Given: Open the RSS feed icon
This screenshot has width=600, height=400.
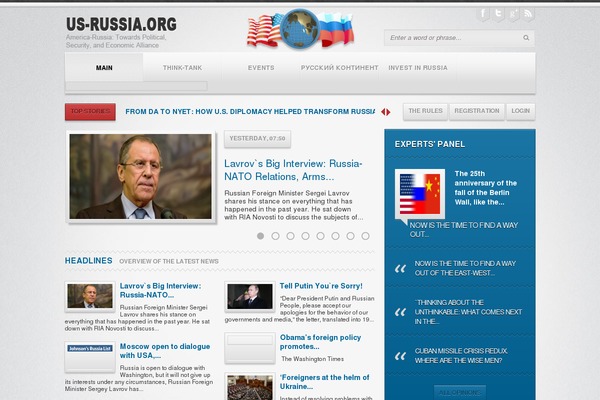Looking at the screenshot, I should pos(528,14).
